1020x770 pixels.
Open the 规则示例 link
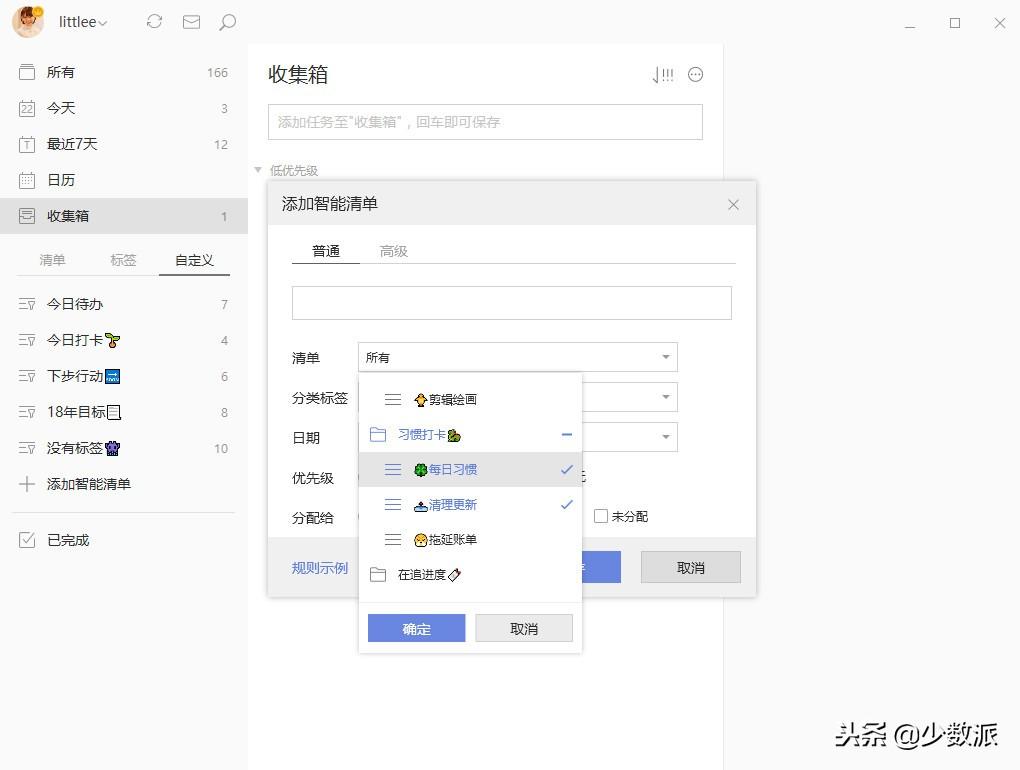coord(319,567)
